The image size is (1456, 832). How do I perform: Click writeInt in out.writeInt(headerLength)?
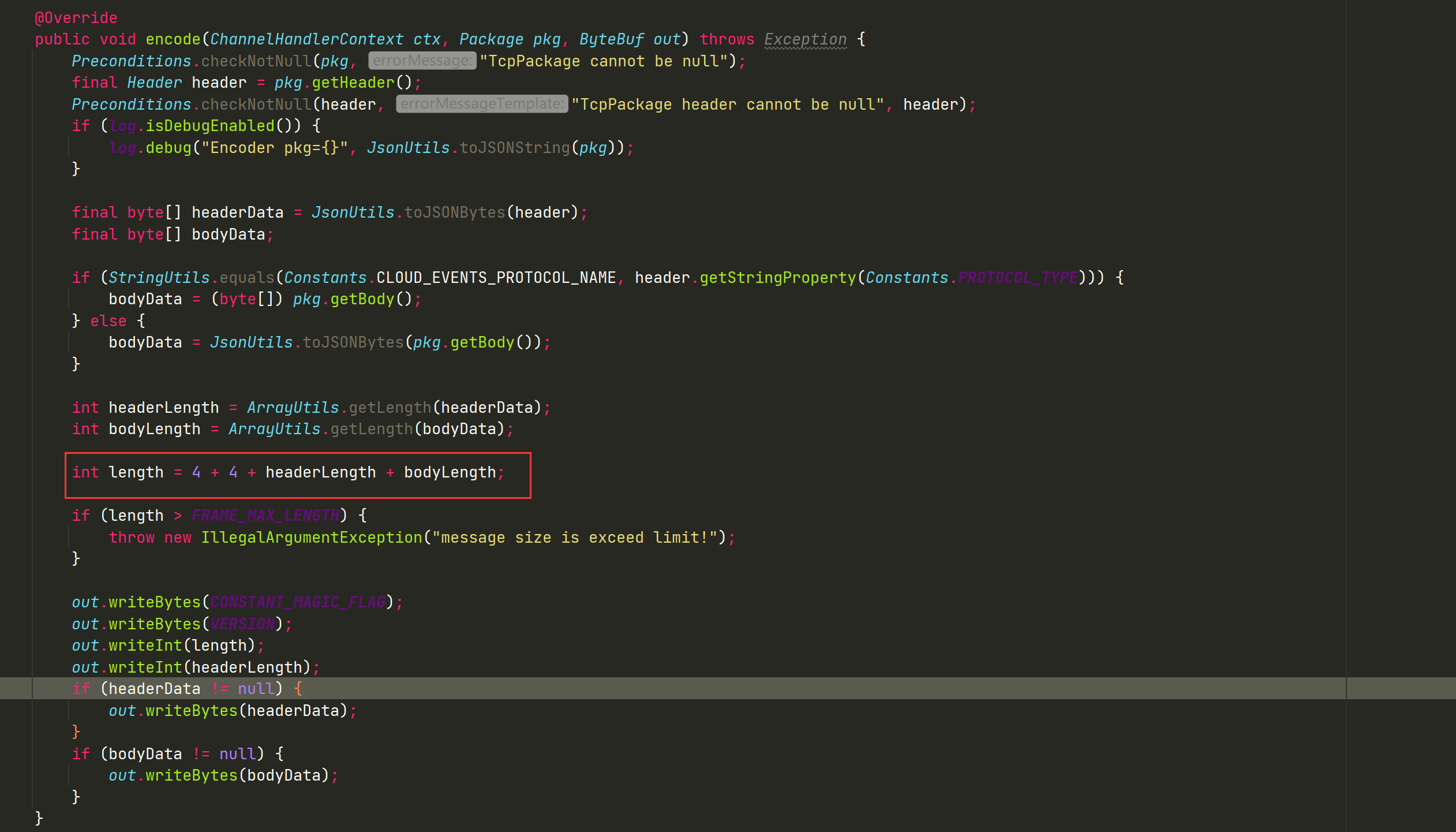[x=145, y=667]
